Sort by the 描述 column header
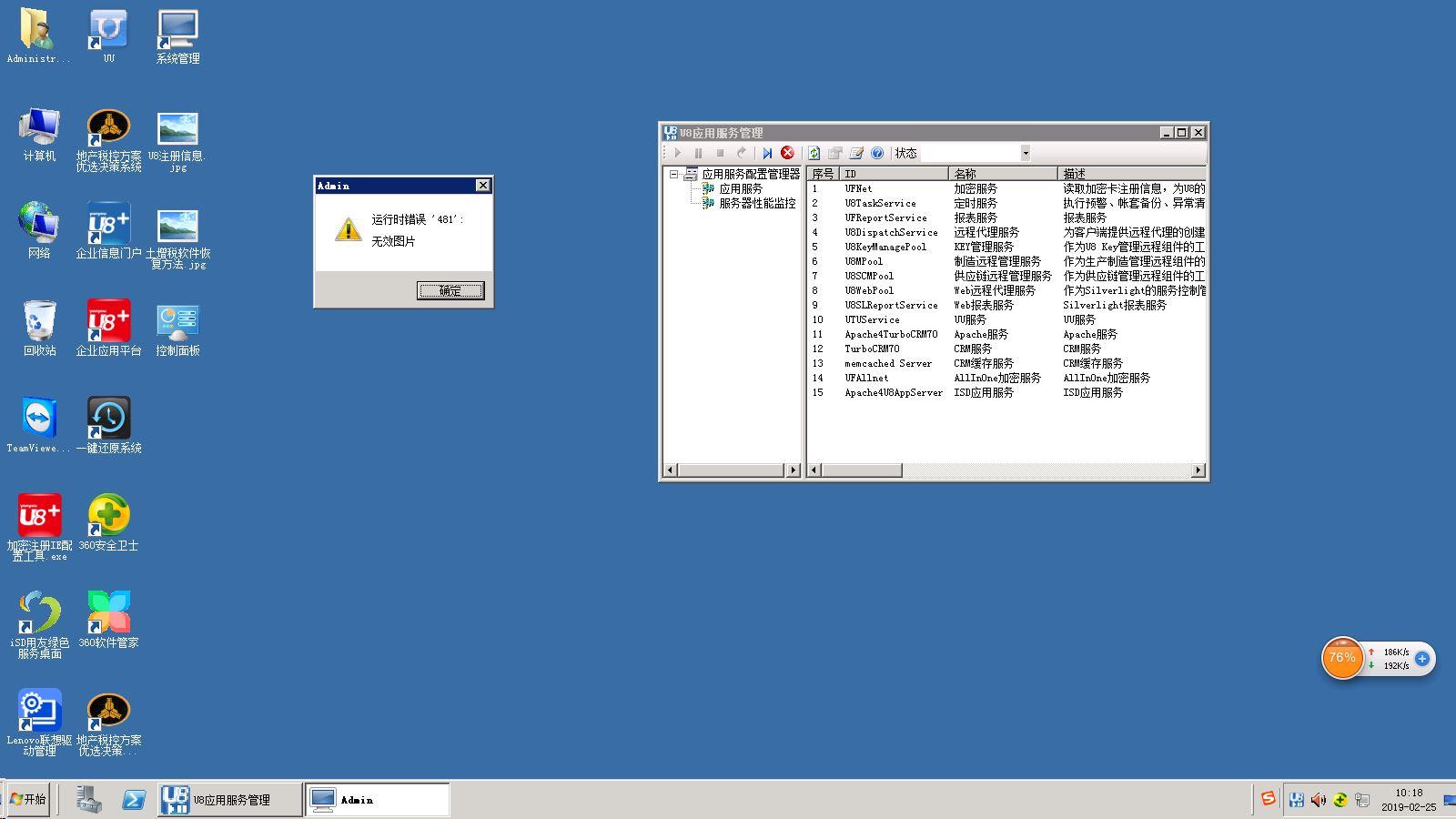 (x=1132, y=173)
